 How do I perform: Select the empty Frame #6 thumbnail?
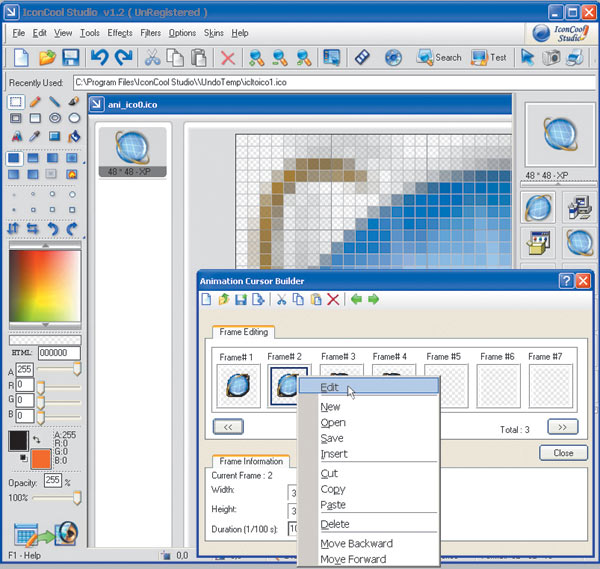498,386
